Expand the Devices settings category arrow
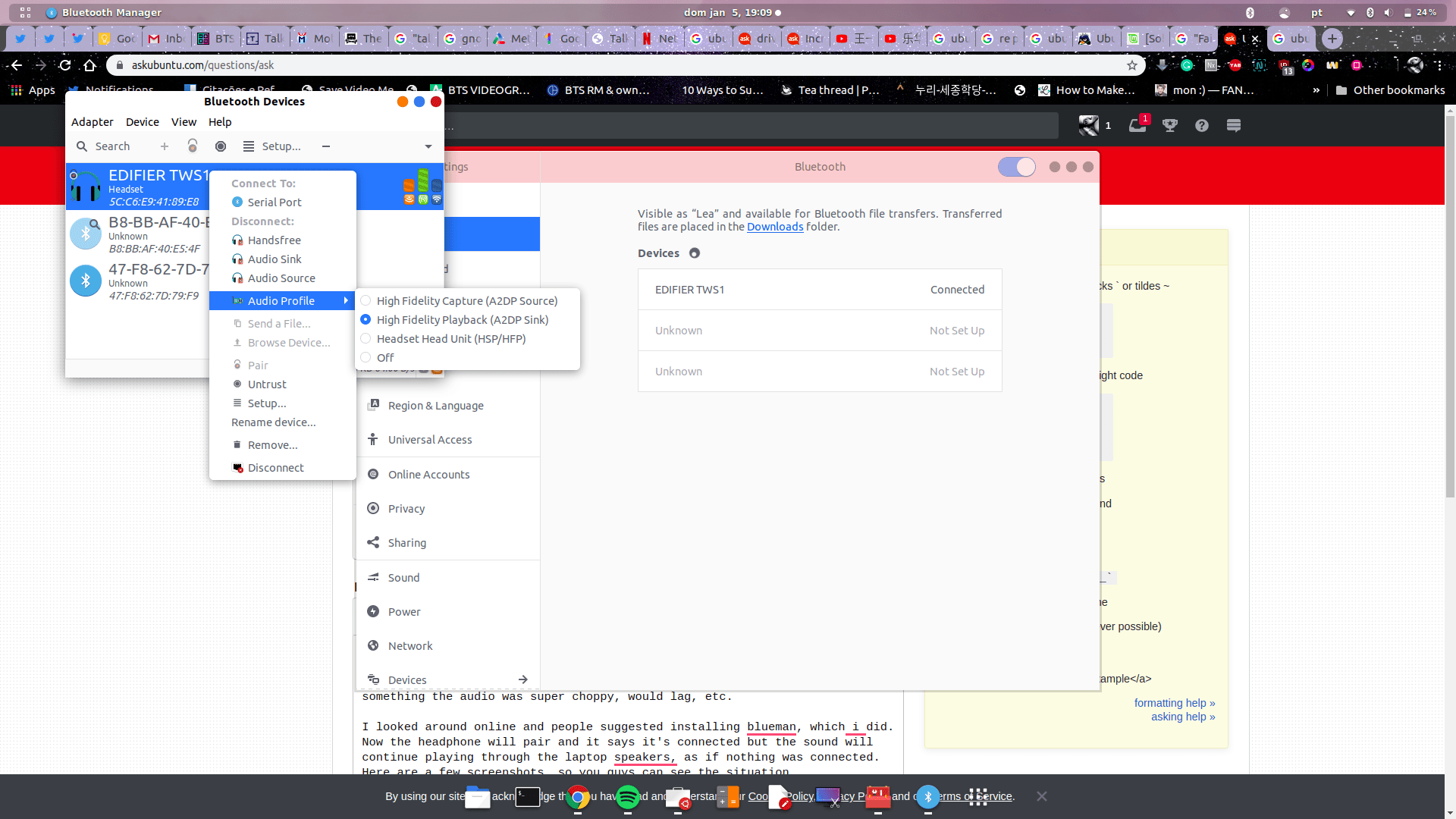The width and height of the screenshot is (1456, 819). (523, 679)
